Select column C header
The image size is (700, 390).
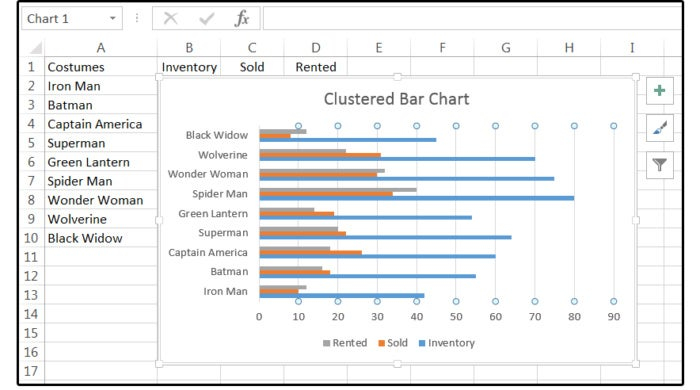point(252,48)
